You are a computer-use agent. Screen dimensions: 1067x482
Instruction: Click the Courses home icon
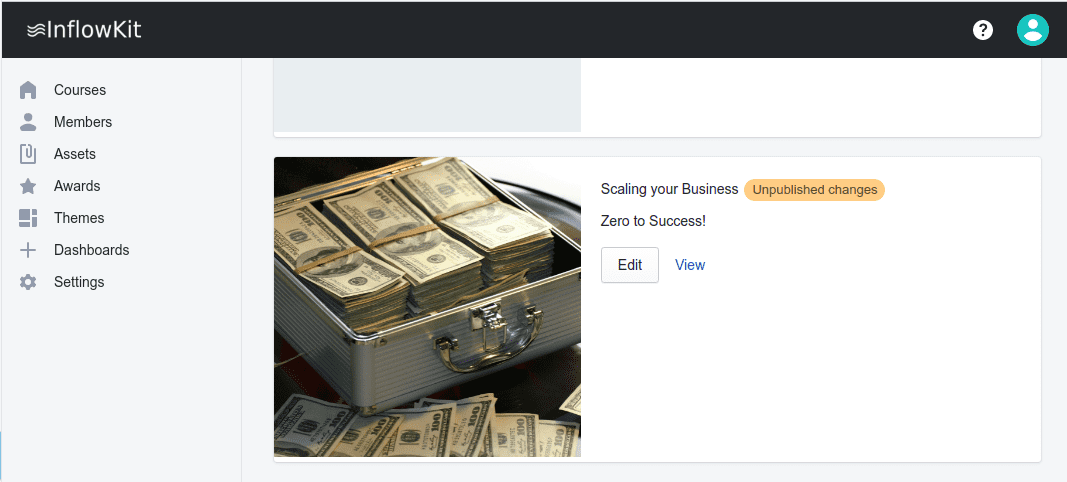pyautogui.click(x=28, y=90)
